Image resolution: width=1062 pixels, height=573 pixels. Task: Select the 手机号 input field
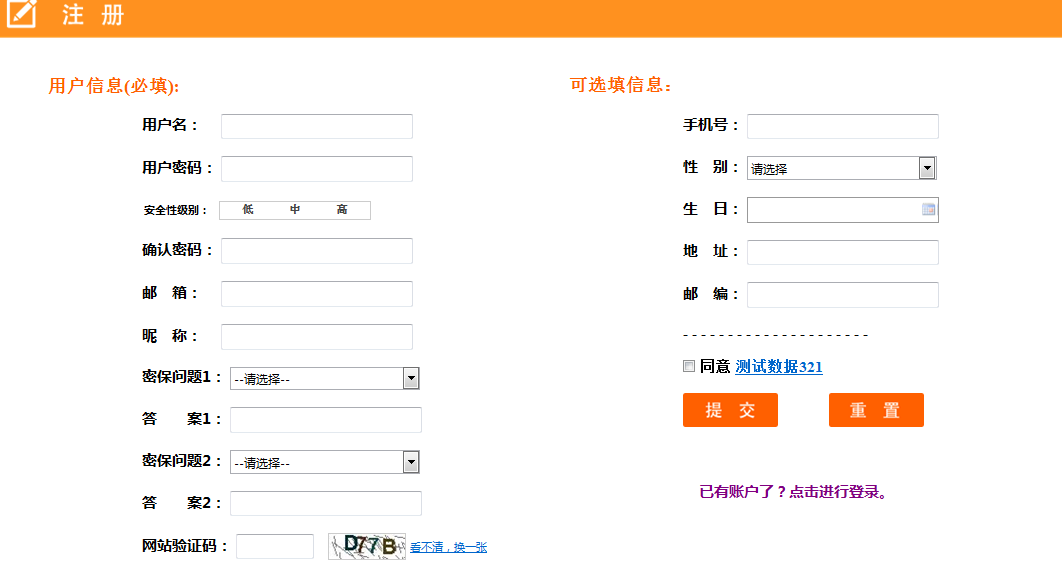842,126
